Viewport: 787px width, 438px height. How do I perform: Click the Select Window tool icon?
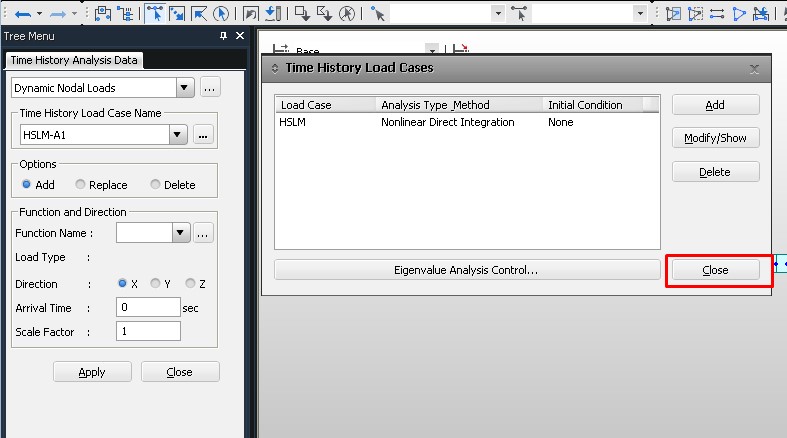(177, 14)
